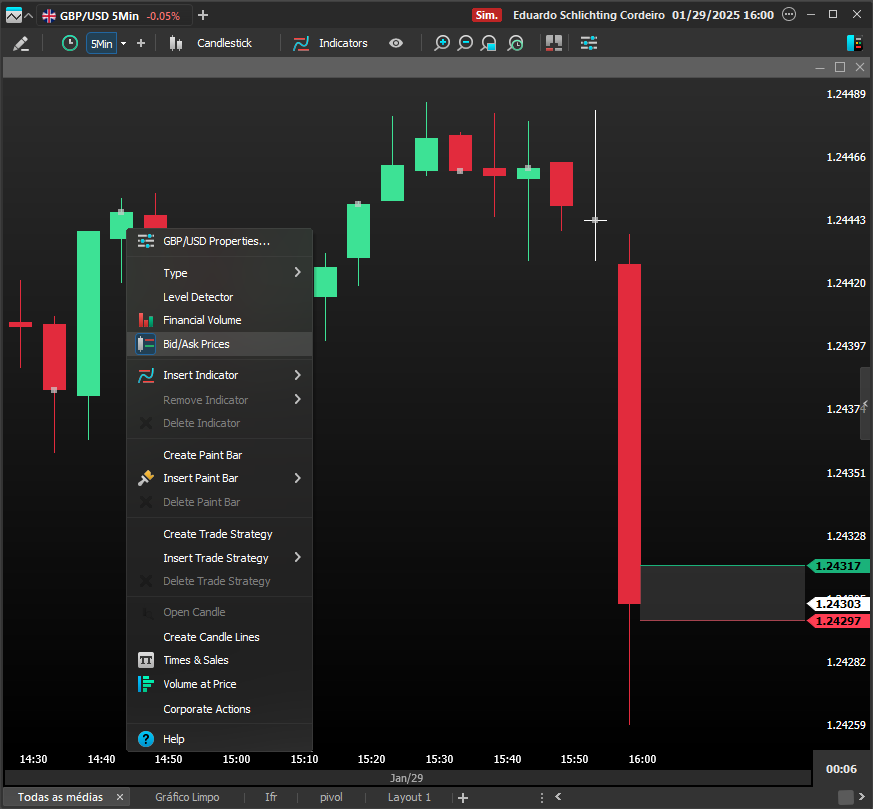Toggle Financial Volume display
The width and height of the screenshot is (873, 809).
(x=202, y=320)
